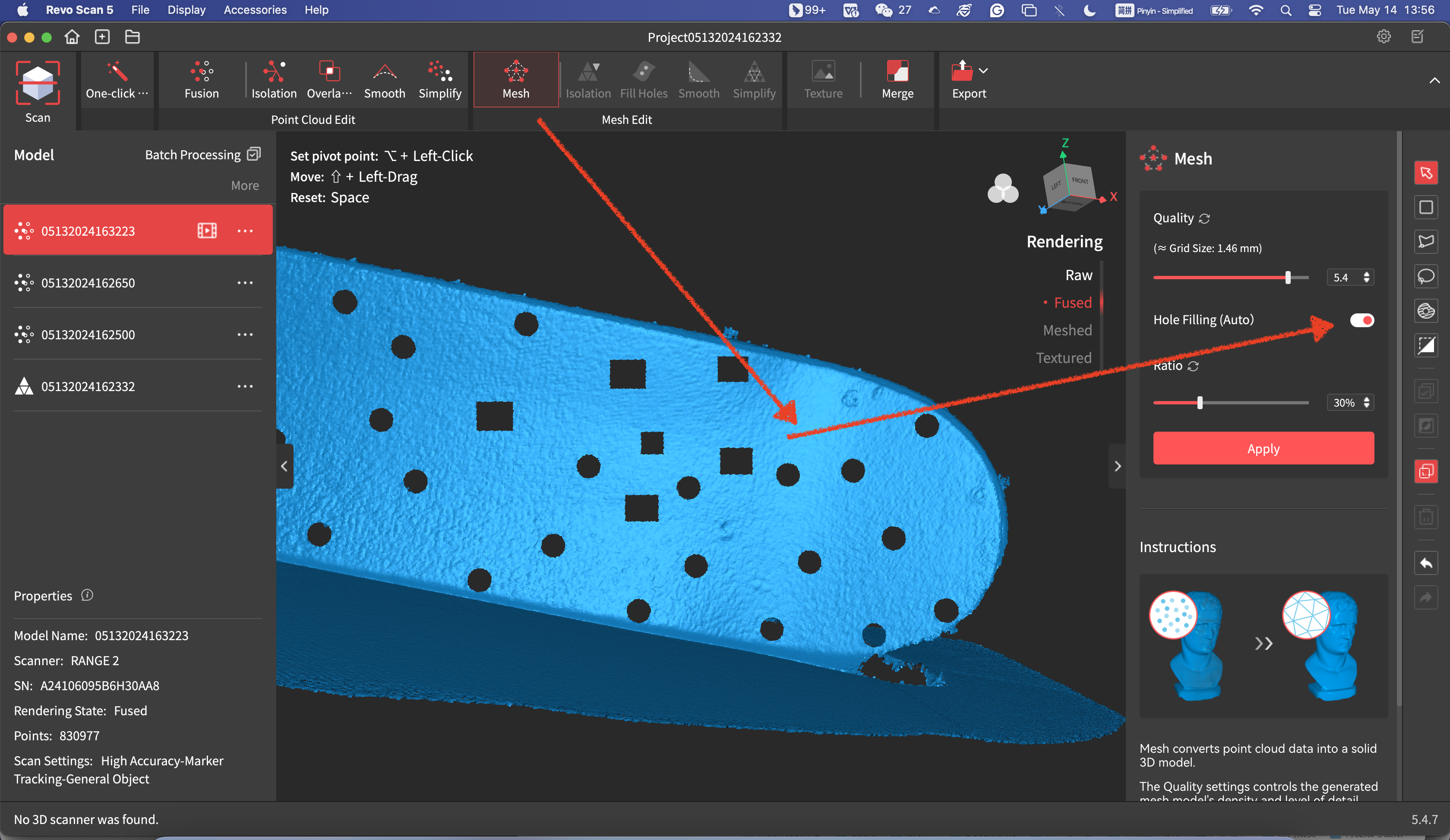Select the Fill Holes tool

(x=643, y=79)
